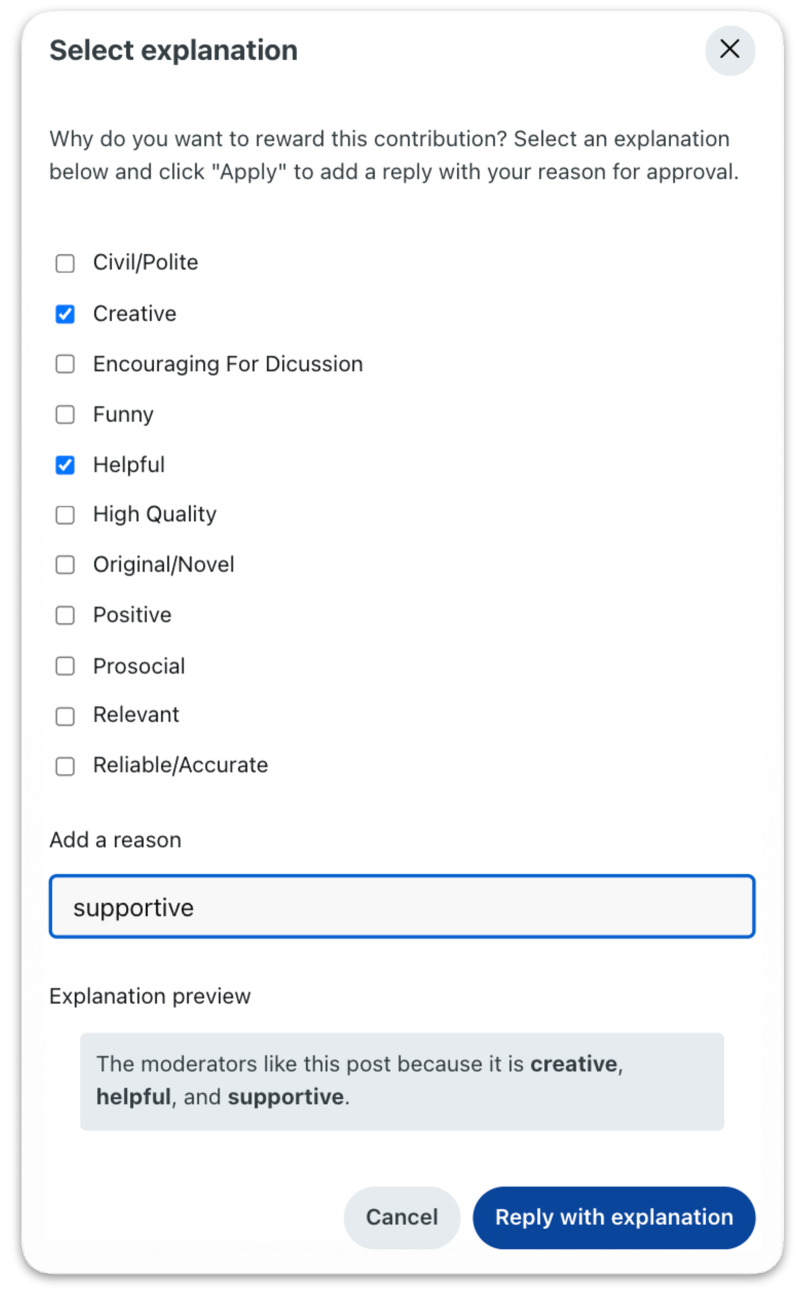Check the Original/Novel option

pyautogui.click(x=65, y=565)
